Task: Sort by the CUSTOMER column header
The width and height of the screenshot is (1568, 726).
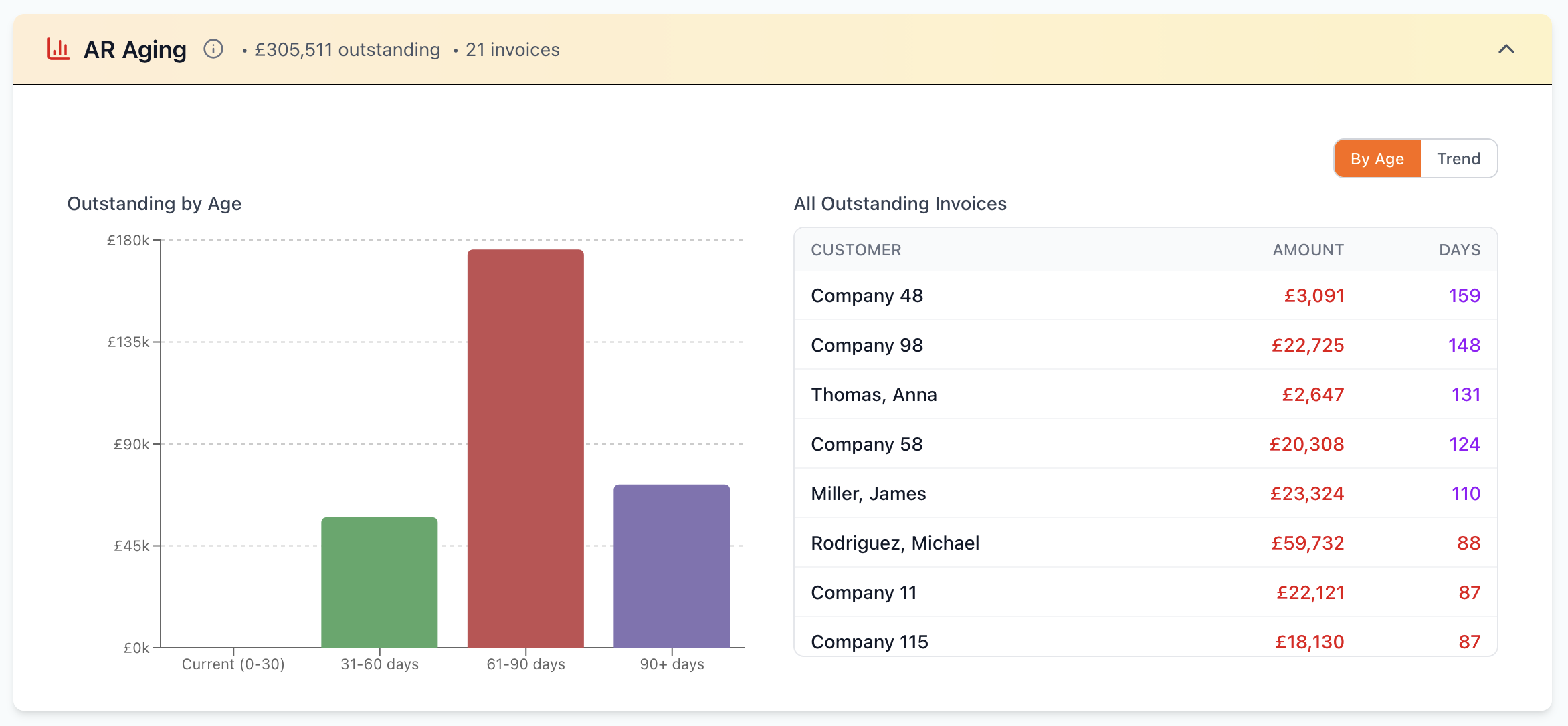Action: (x=856, y=250)
